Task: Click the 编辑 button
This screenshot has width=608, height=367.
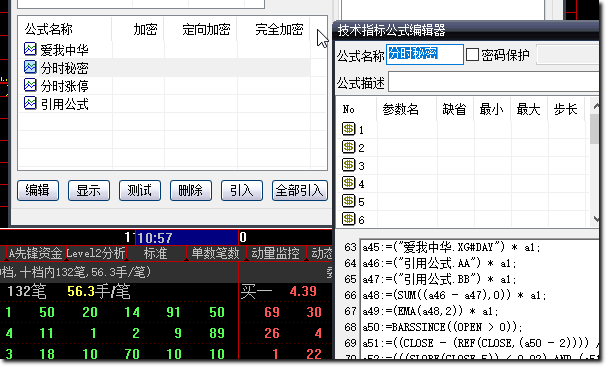Action: pos(38,190)
